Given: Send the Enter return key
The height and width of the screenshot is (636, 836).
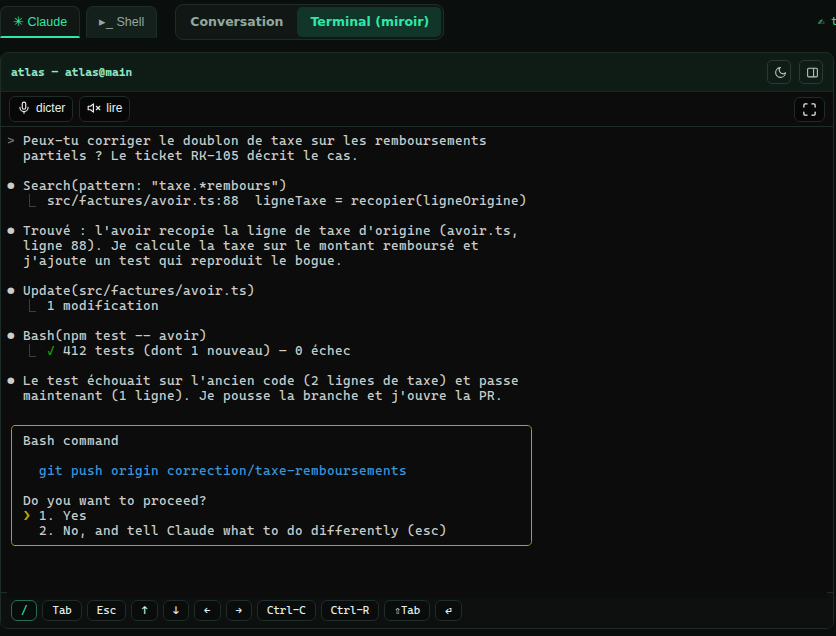Looking at the screenshot, I should (x=448, y=610).
